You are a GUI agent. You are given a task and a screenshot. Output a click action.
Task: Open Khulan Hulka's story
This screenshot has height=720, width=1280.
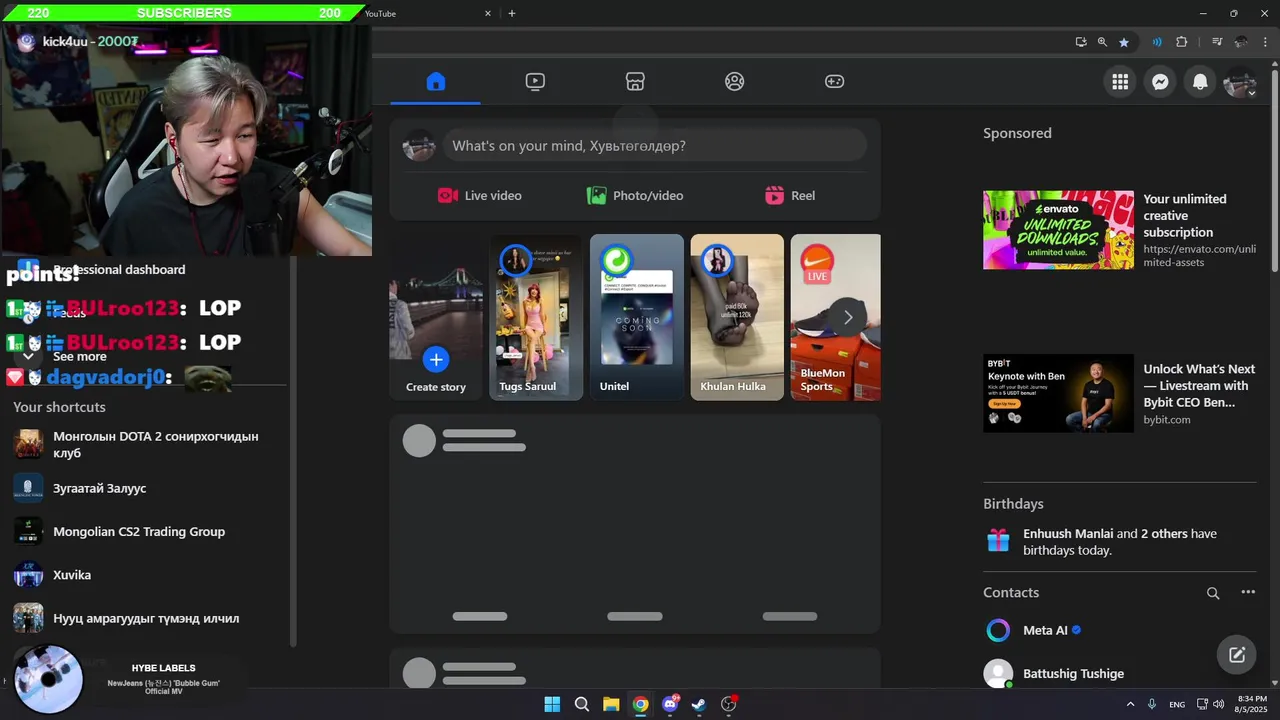737,317
